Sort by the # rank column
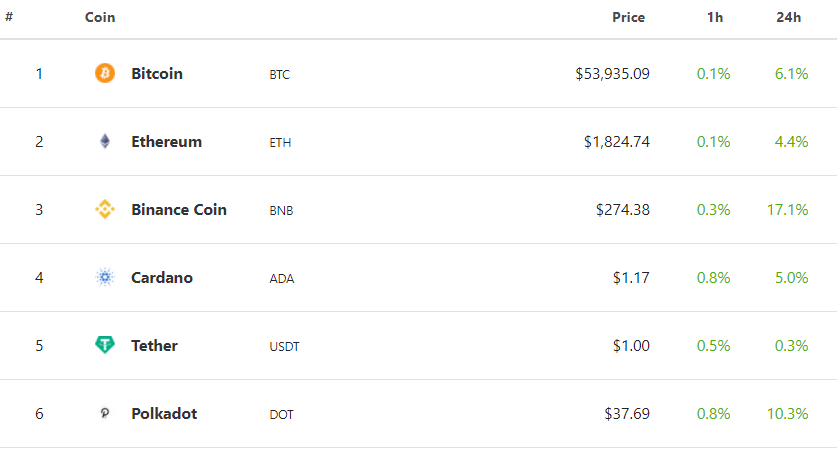 pos(9,17)
